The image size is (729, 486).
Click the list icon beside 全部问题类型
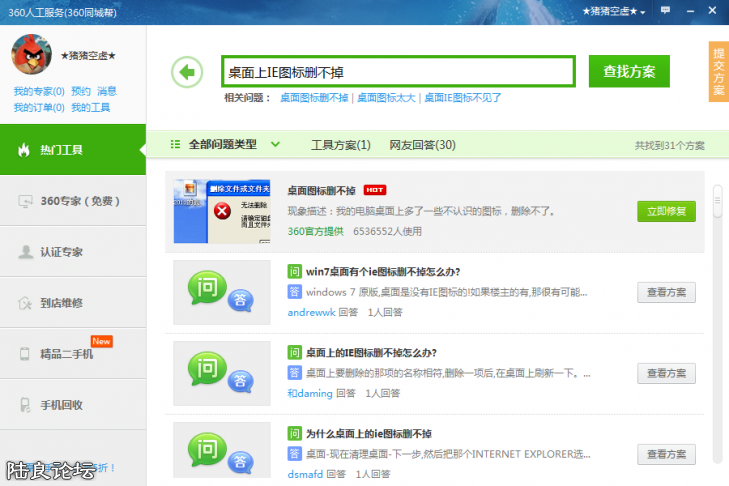click(175, 145)
